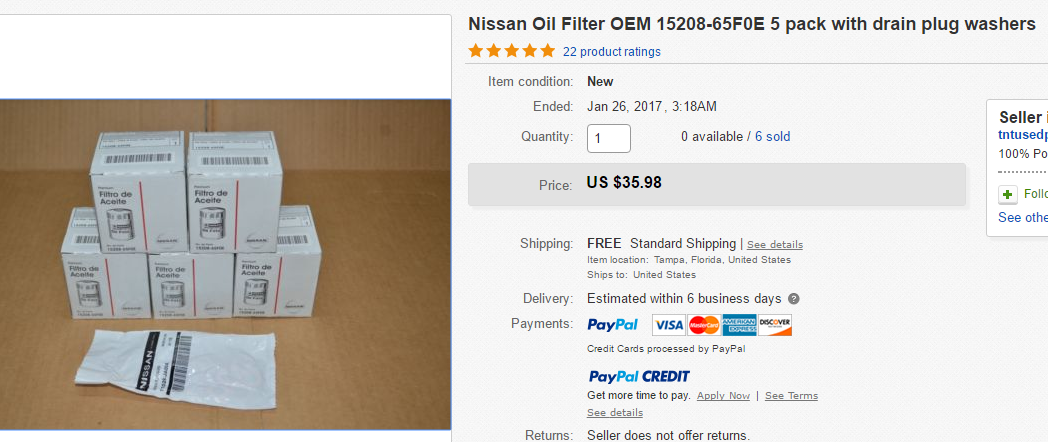
Task: Click inside the Quantity input field
Action: pyautogui.click(x=608, y=138)
